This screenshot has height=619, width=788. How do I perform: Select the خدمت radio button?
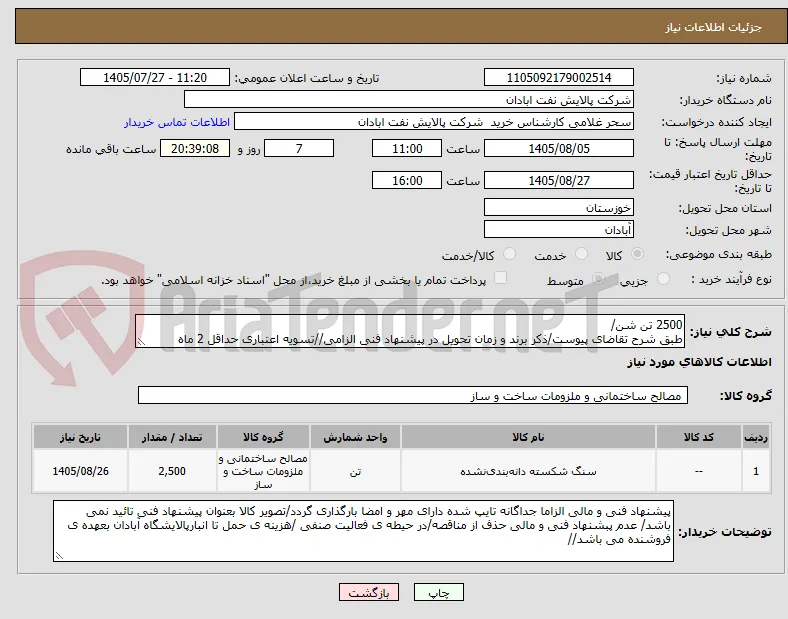click(x=581, y=254)
